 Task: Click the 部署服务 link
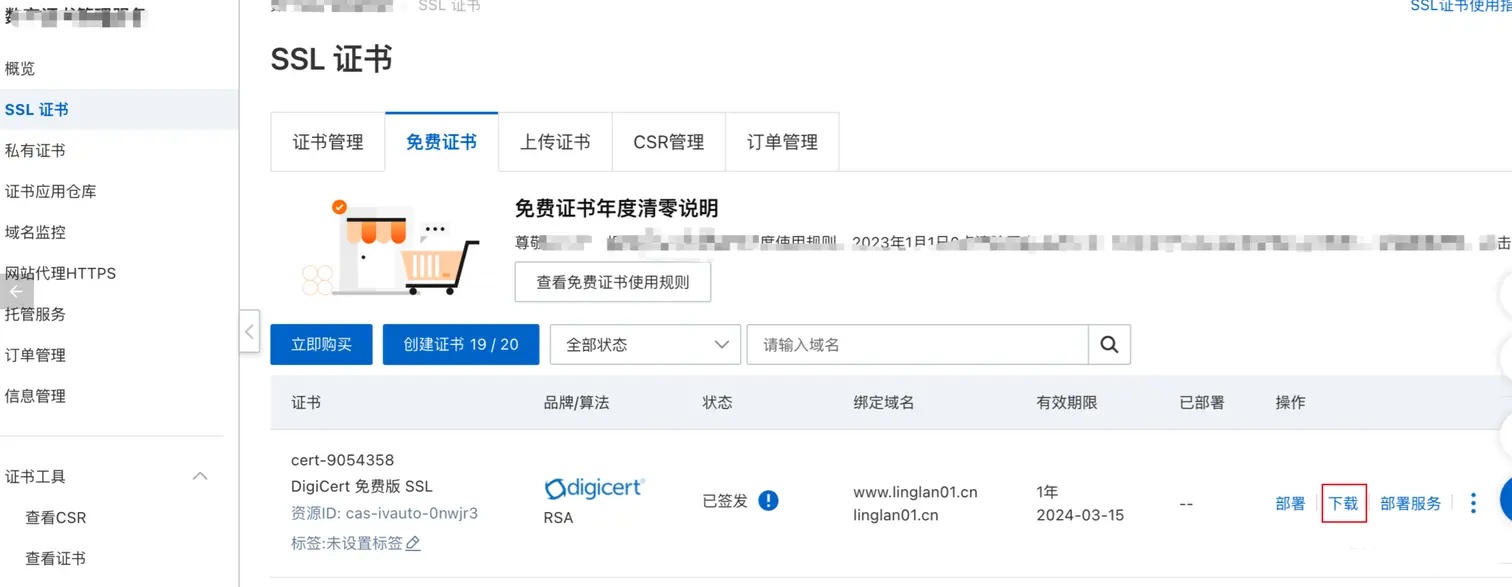pos(1410,503)
